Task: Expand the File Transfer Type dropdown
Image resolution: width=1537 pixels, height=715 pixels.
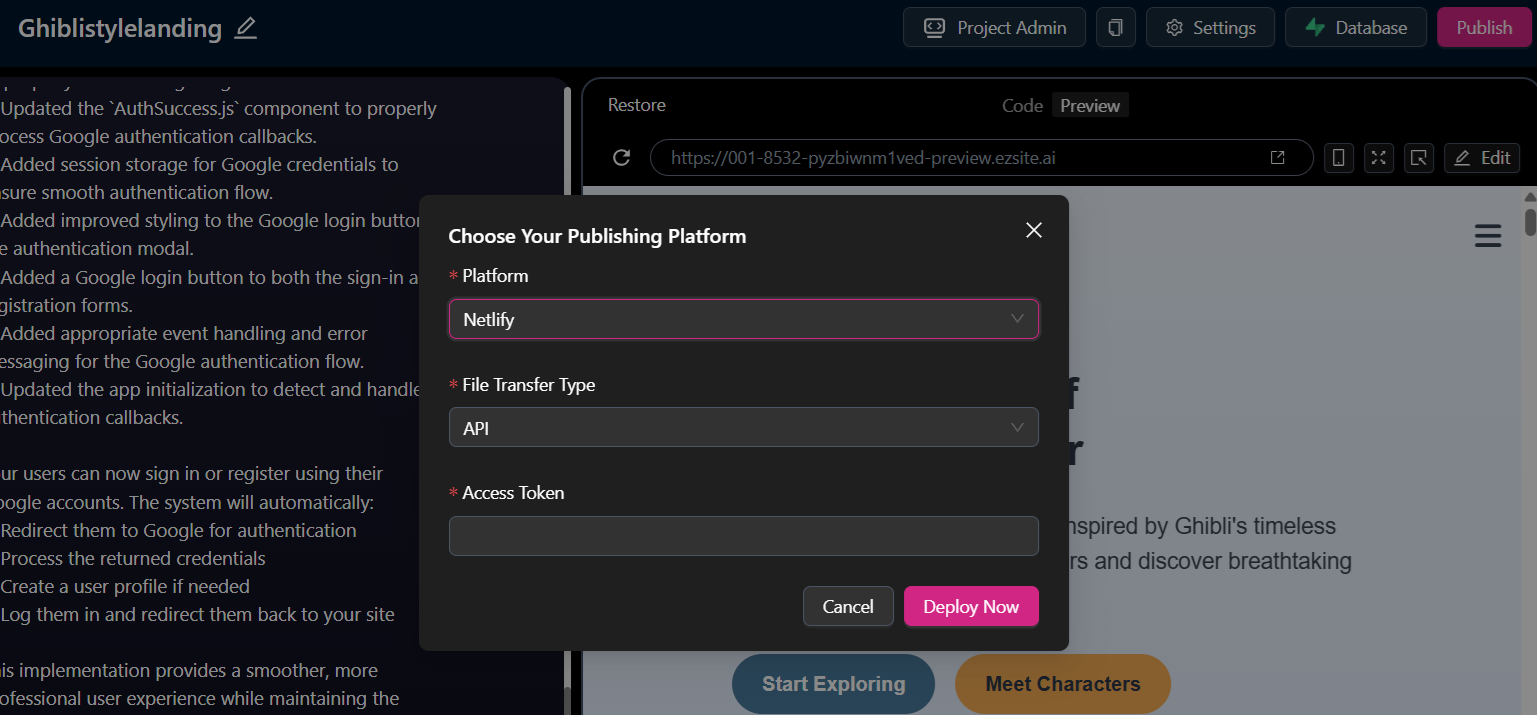Action: coord(743,428)
